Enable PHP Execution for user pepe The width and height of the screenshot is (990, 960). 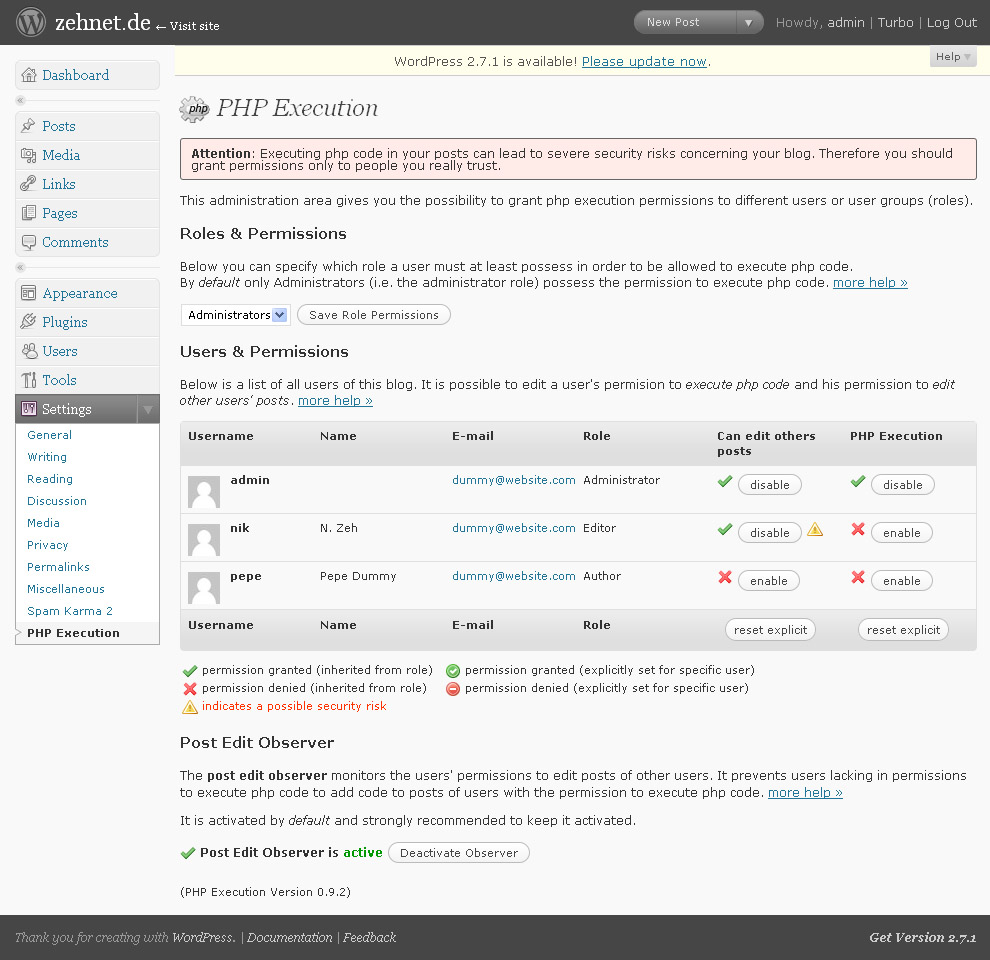tap(902, 581)
